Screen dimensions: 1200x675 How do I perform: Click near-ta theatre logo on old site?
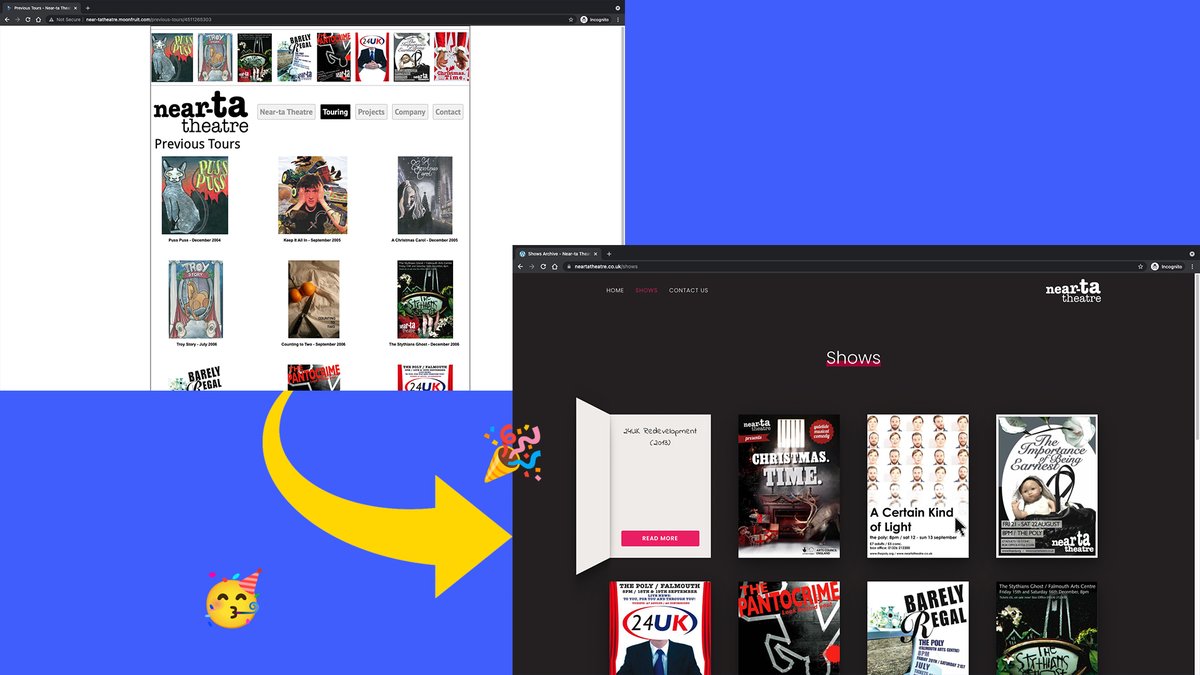[201, 114]
